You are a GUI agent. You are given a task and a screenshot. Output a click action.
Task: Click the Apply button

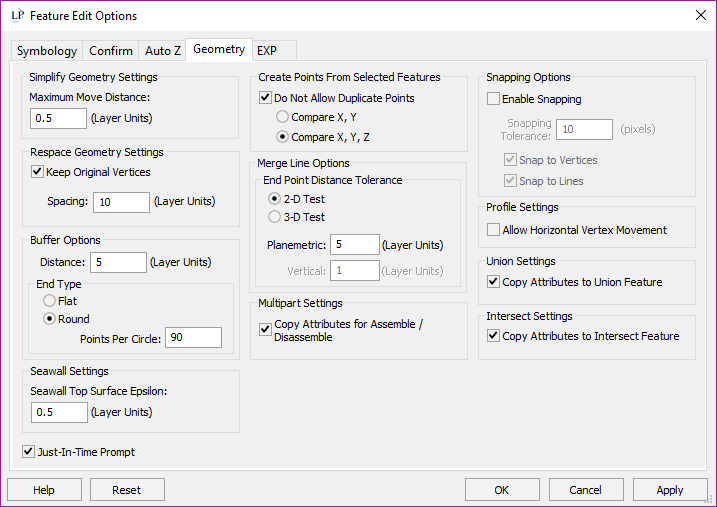pyautogui.click(x=670, y=490)
